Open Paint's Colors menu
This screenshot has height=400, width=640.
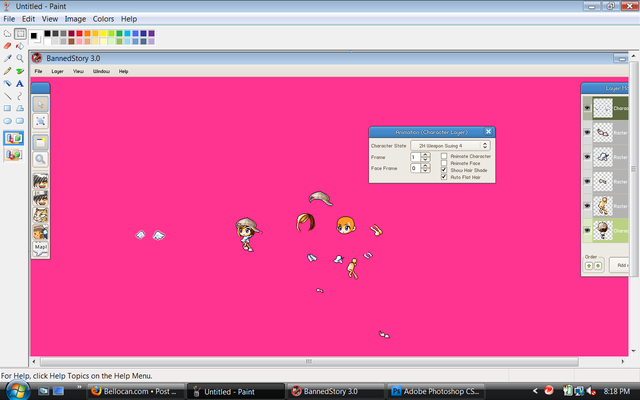[103, 19]
